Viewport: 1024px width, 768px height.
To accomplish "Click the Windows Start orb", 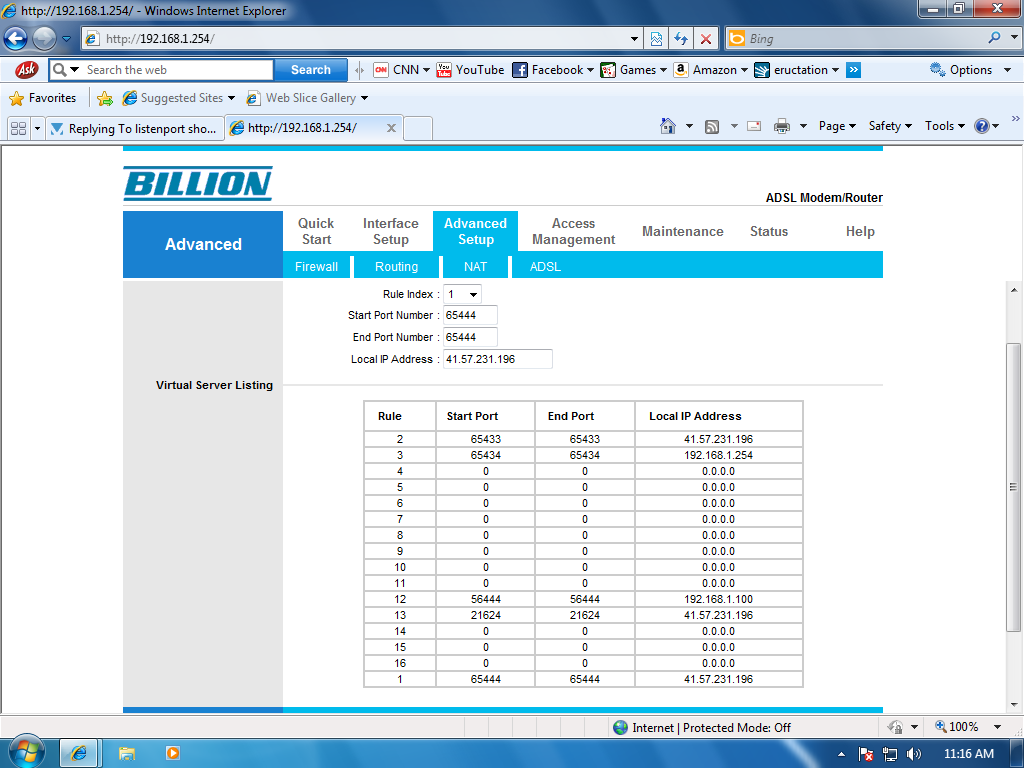I will [x=27, y=751].
